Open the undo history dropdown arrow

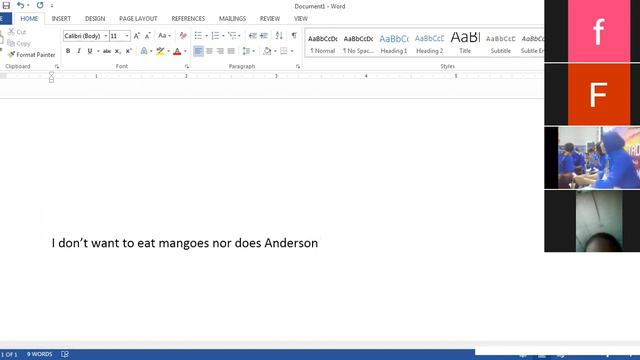tap(28, 6)
